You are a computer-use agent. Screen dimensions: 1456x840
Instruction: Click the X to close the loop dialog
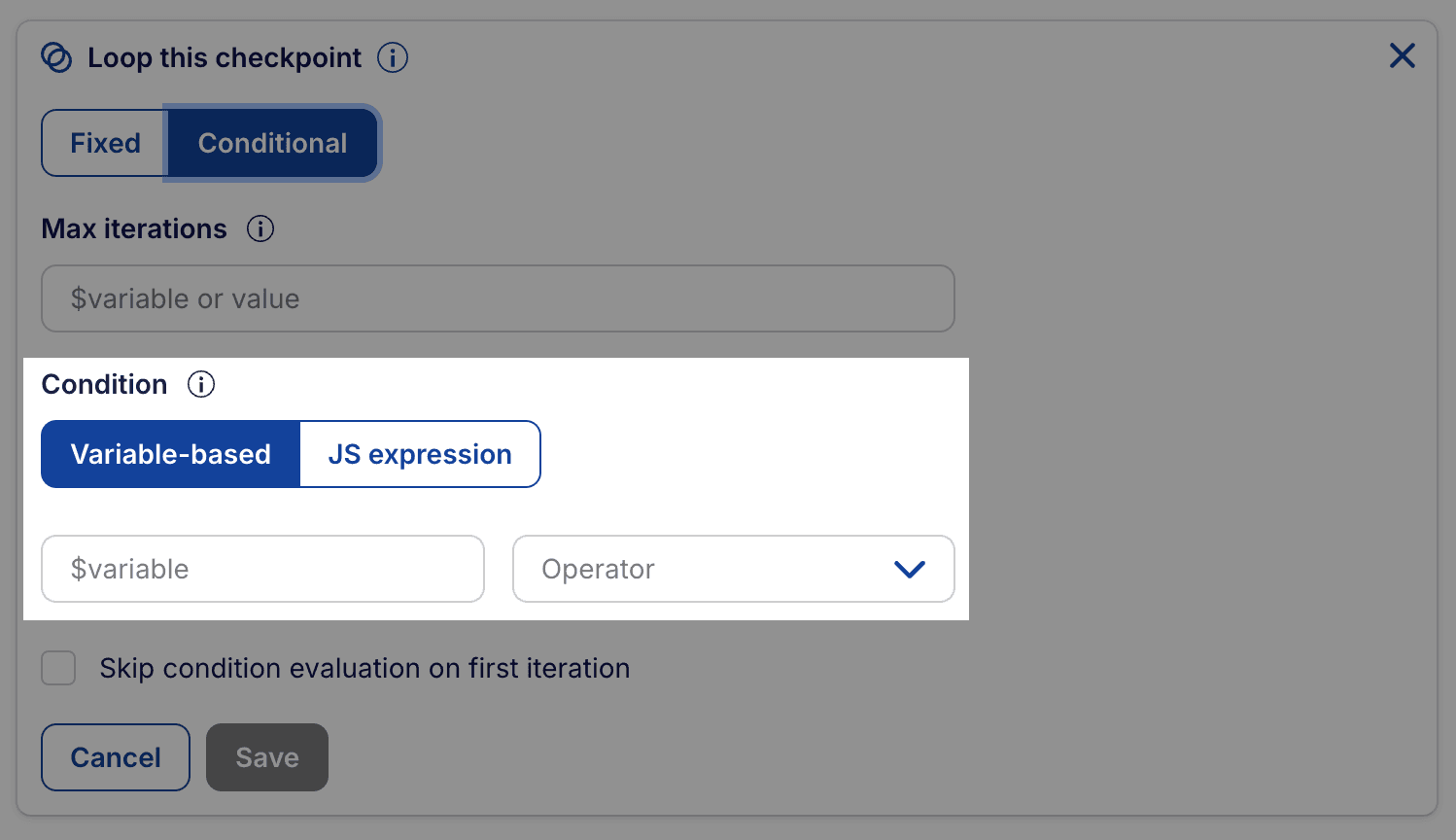coord(1402,55)
